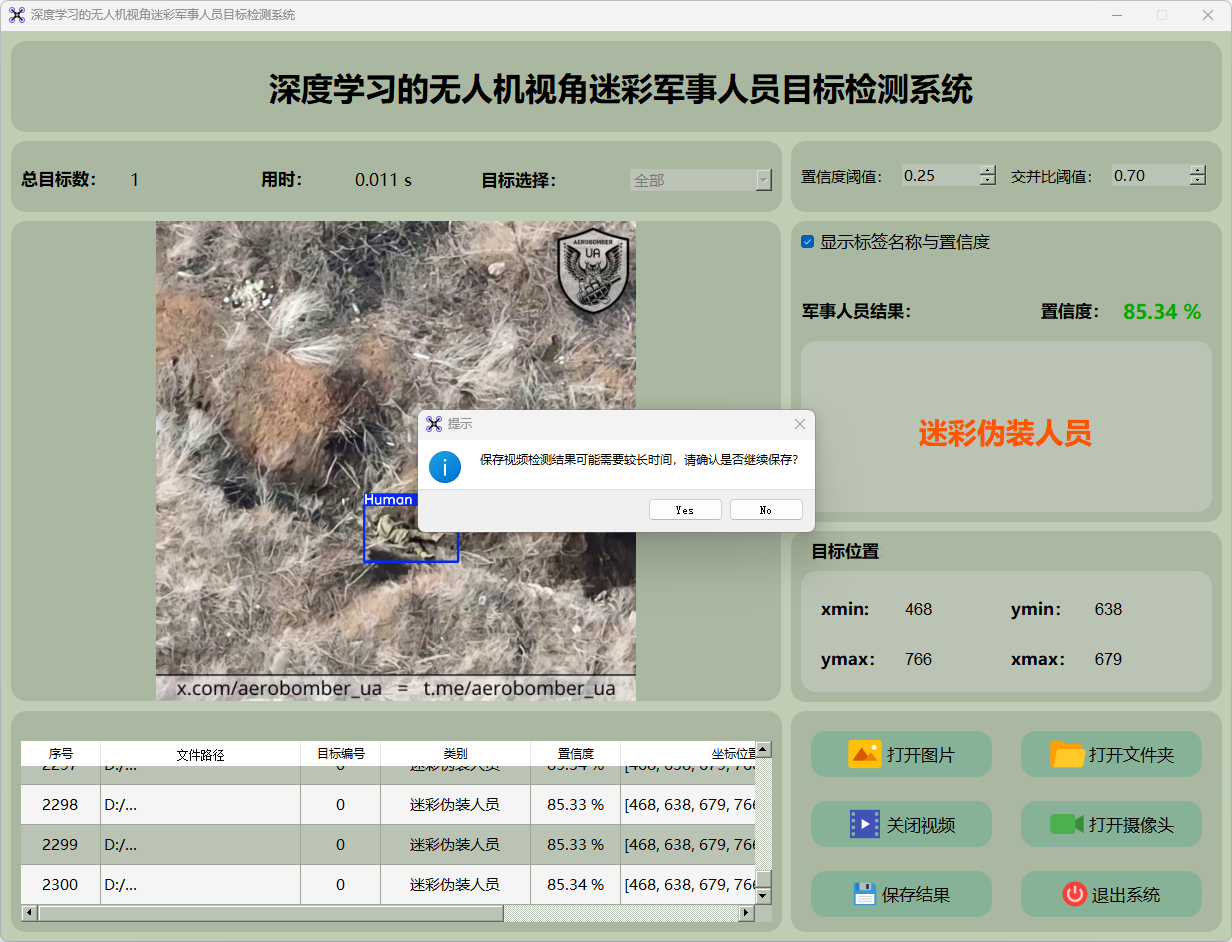
Task: Click the blue info icon in dialog
Action: [445, 466]
